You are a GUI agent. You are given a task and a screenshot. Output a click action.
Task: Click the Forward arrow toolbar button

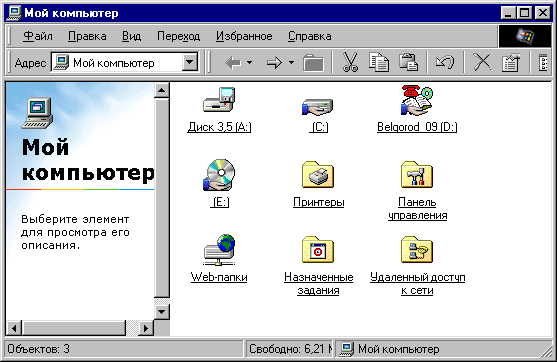(274, 63)
